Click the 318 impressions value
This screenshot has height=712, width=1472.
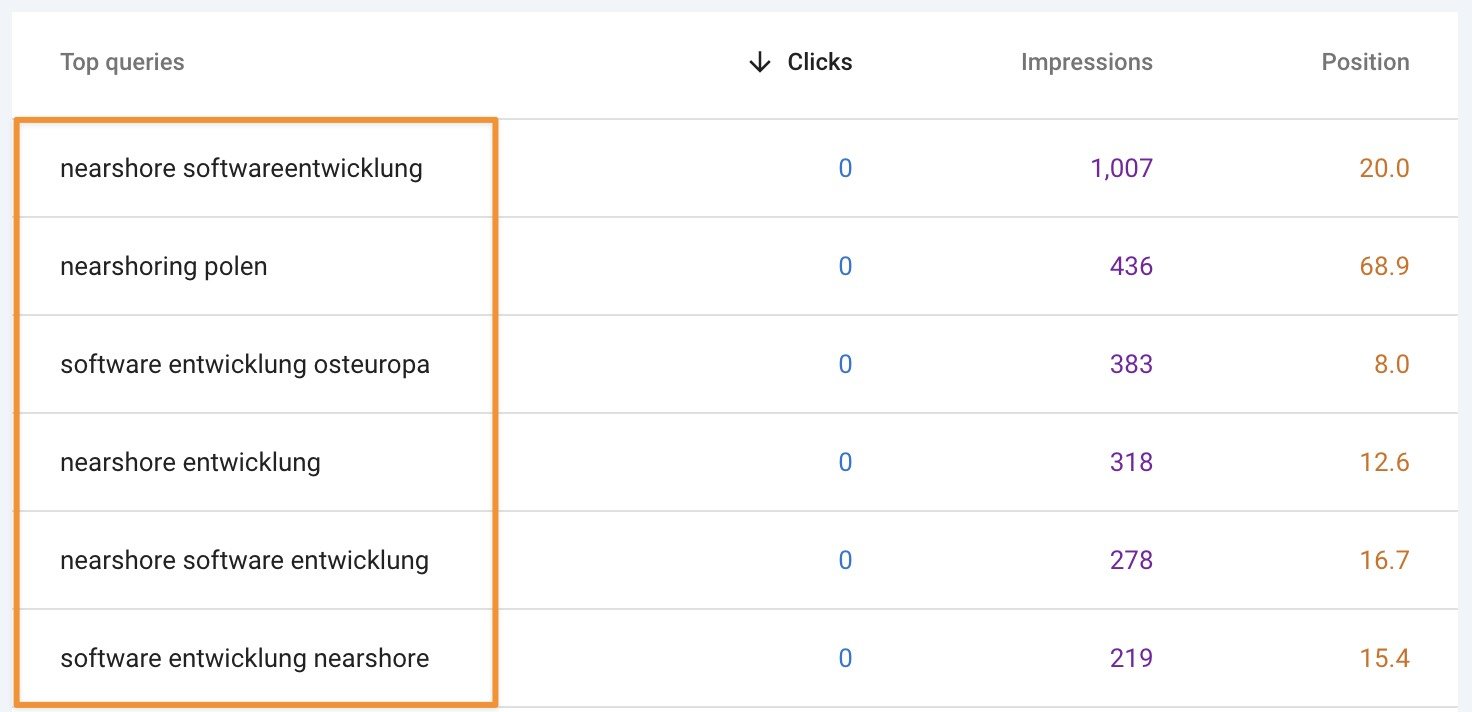click(x=1131, y=463)
